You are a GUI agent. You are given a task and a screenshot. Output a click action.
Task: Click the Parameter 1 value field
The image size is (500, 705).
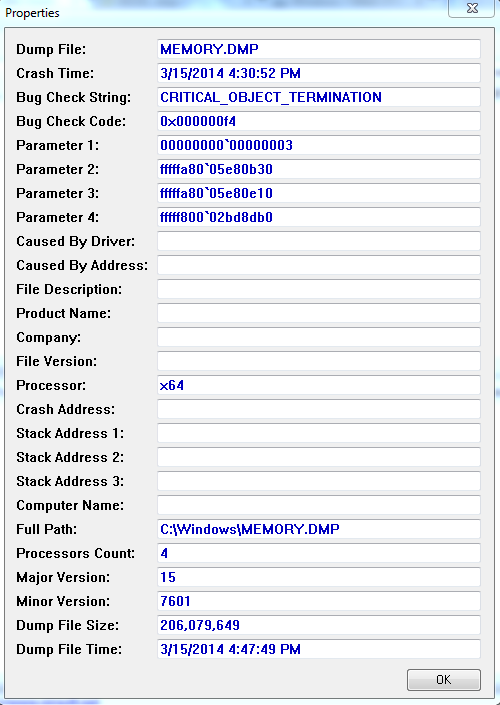(x=319, y=145)
